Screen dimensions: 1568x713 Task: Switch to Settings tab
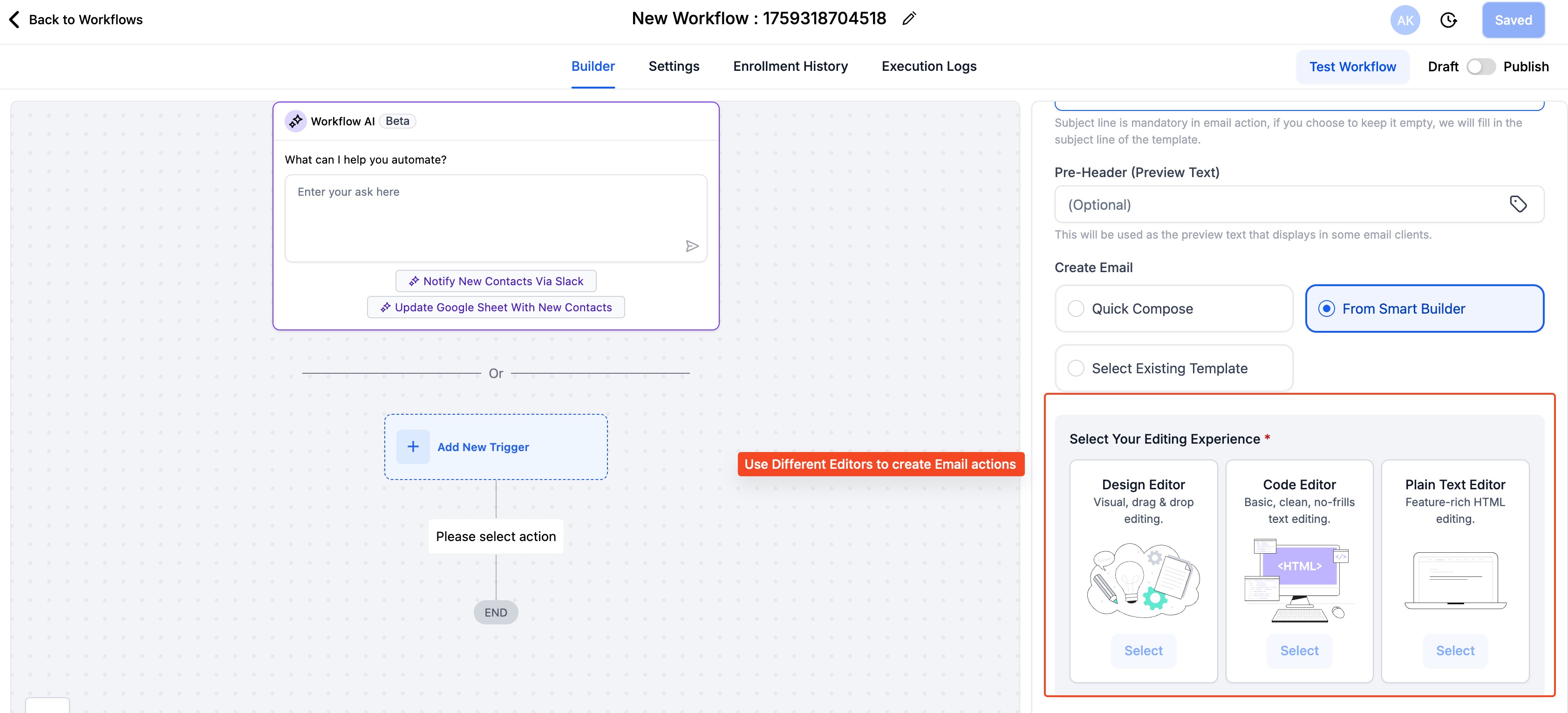point(673,66)
